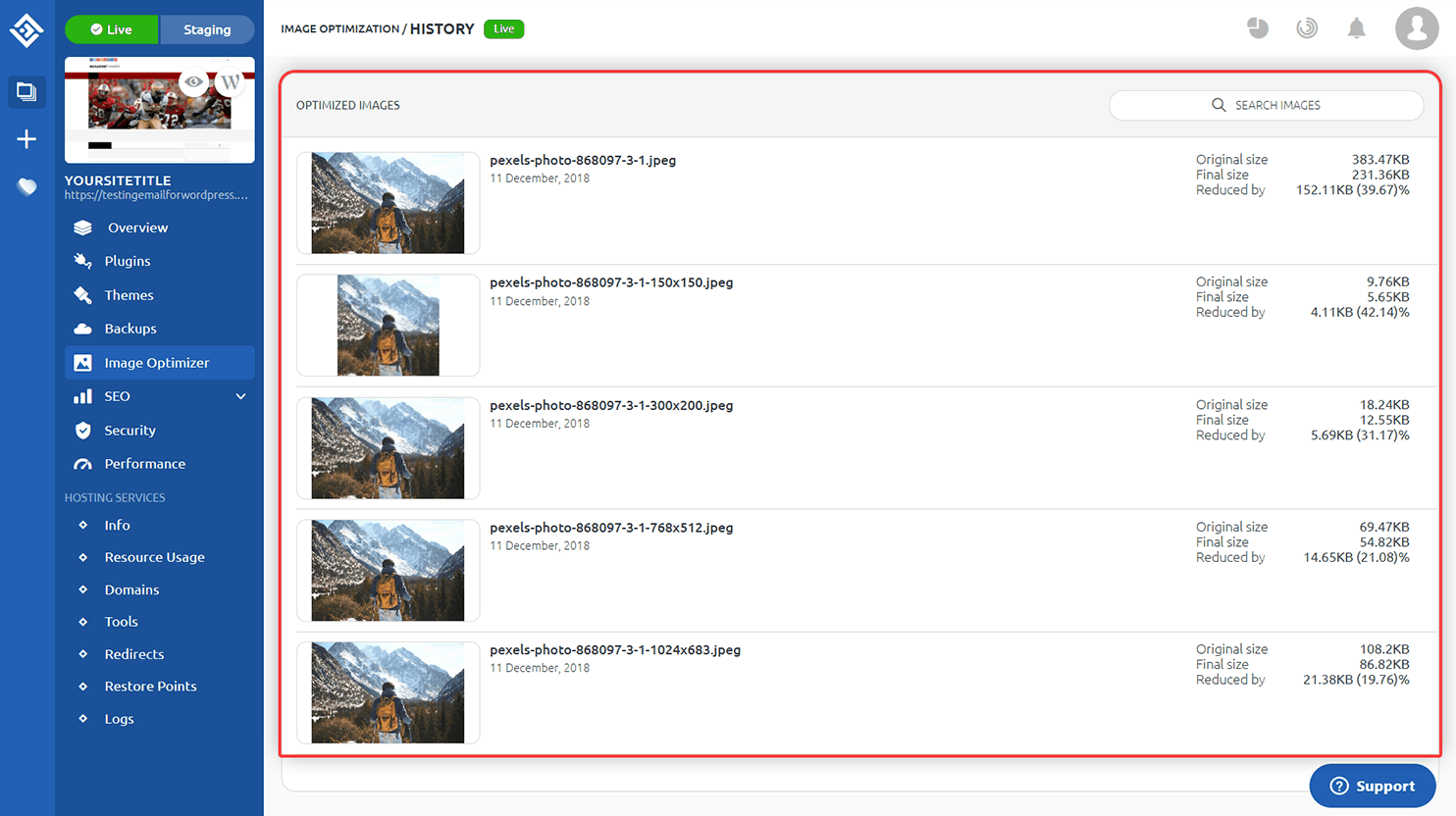
Task: Click the heart icon in left rail
Action: (x=26, y=186)
